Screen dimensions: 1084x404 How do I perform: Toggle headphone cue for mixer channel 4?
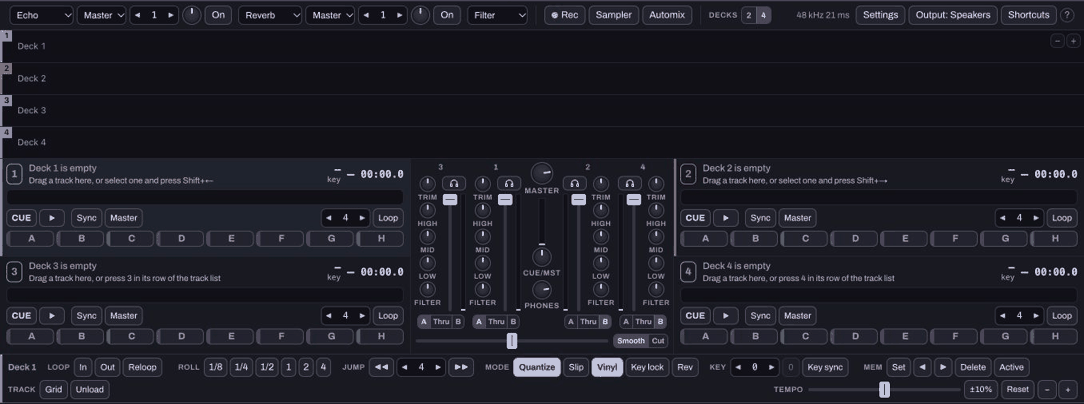(630, 183)
